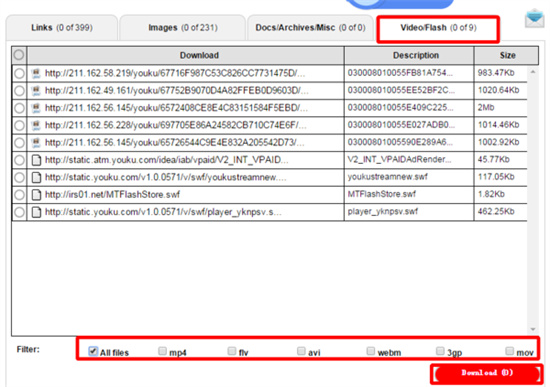
Task: Click the Description column header
Action: coord(409,55)
